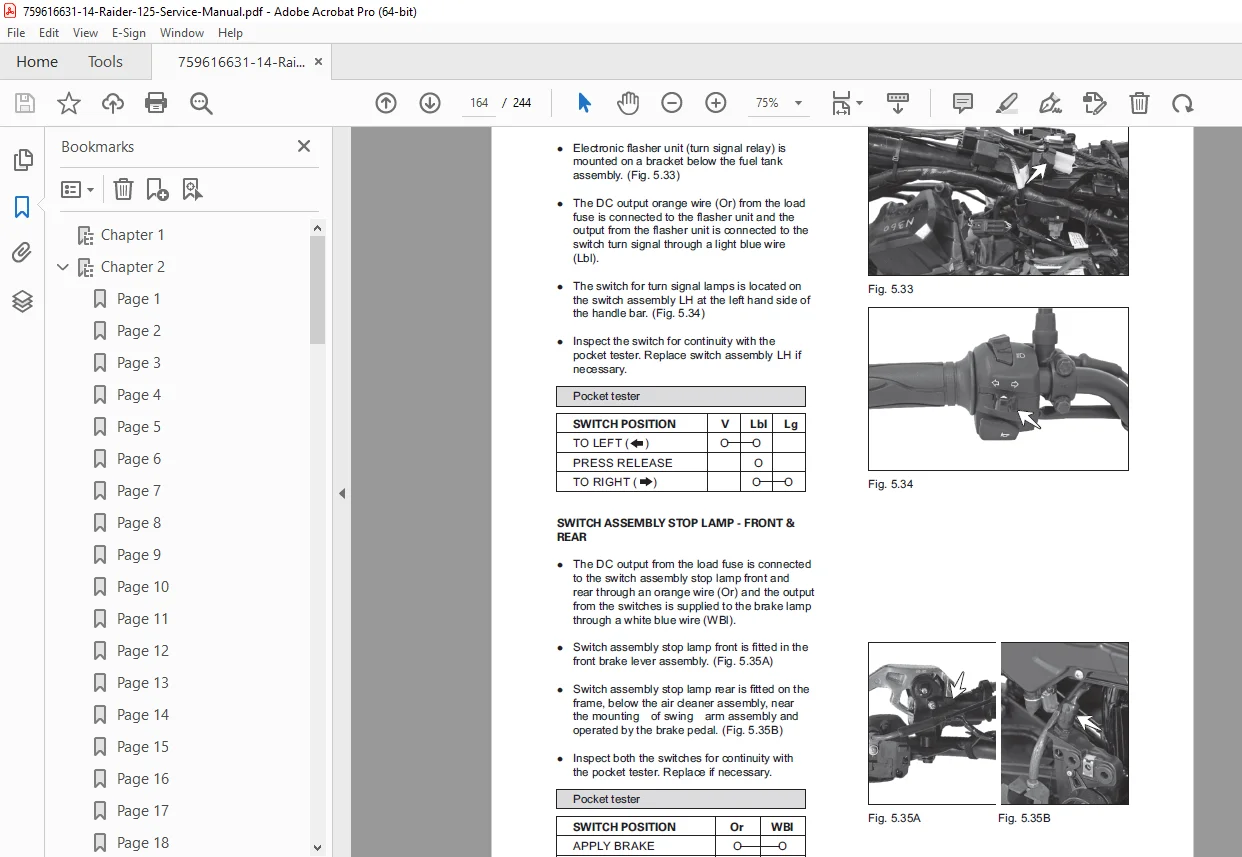Enable scrolling mode keyboard icon
1242x857 pixels.
point(898,103)
